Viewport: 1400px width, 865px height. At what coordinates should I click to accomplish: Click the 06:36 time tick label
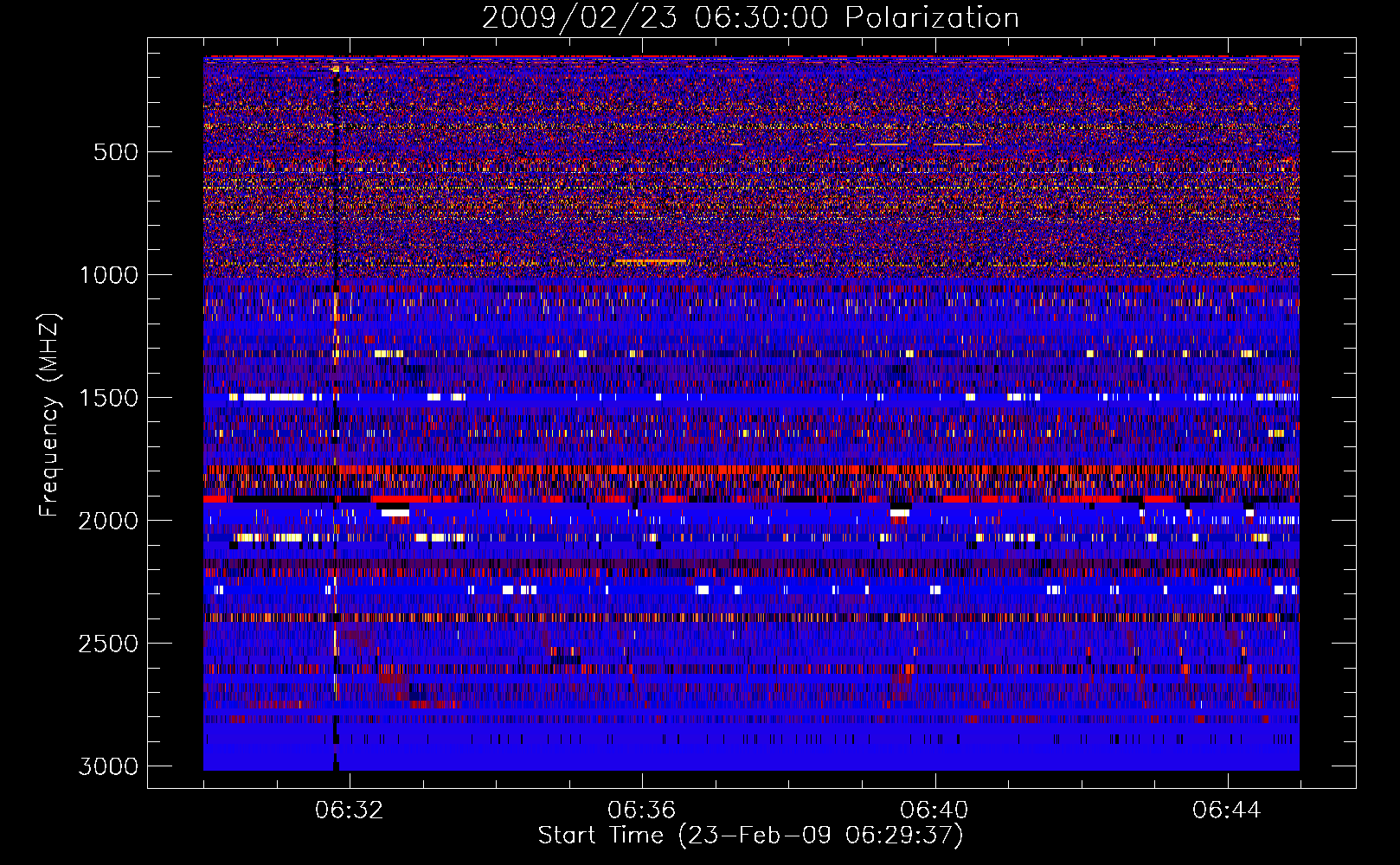[x=641, y=811]
